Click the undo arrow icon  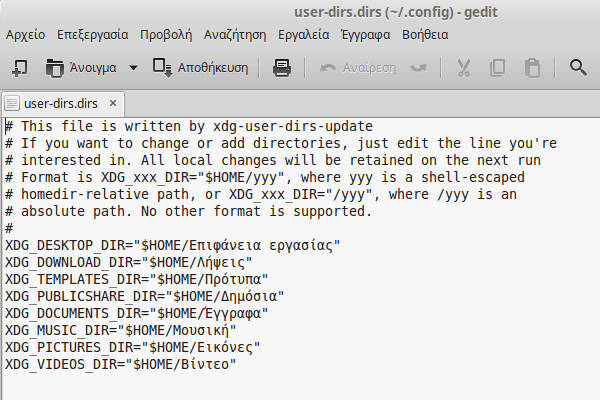(x=328, y=68)
